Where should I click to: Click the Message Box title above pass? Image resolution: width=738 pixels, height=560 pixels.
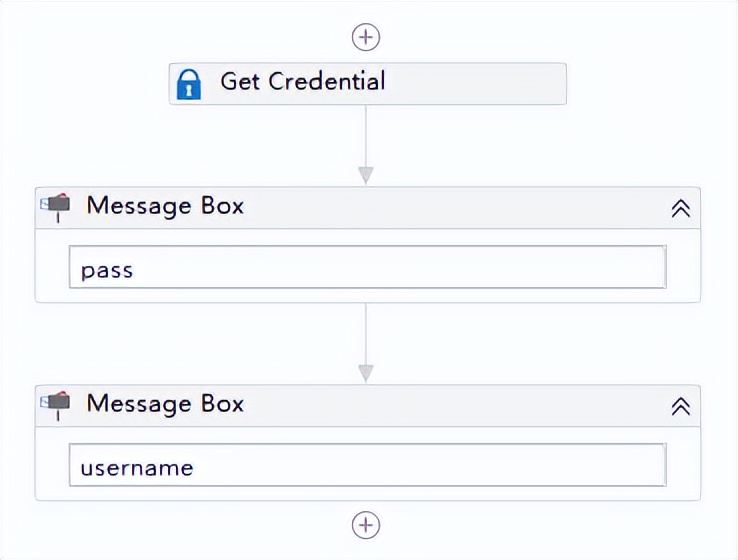click(165, 207)
